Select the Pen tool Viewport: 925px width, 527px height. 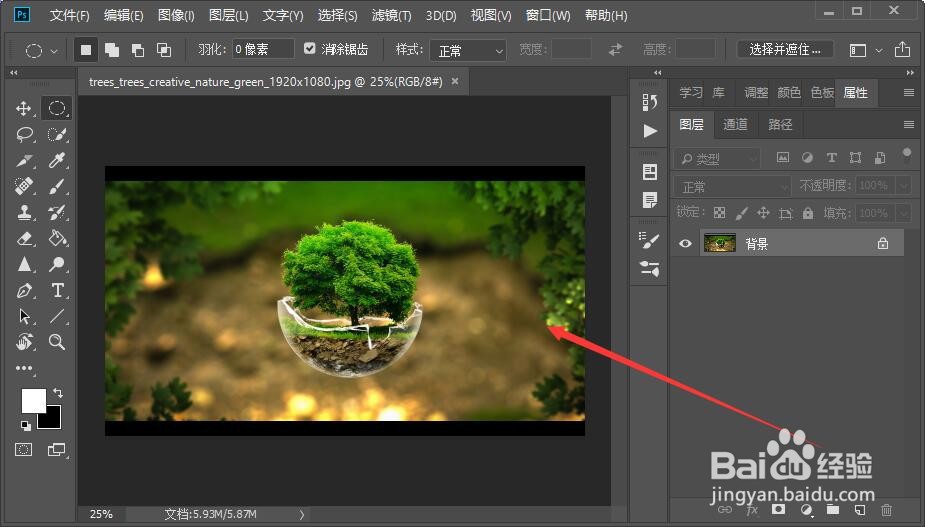24,290
